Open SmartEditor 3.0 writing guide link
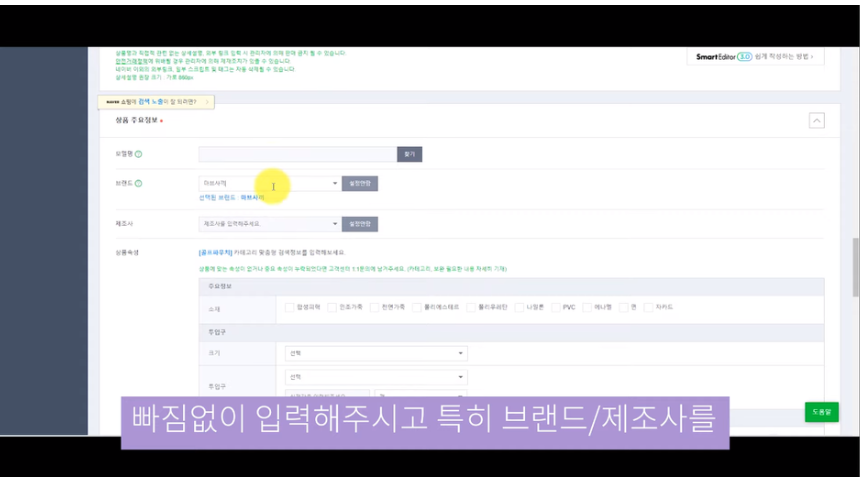This screenshot has width=860, height=480. click(x=755, y=57)
